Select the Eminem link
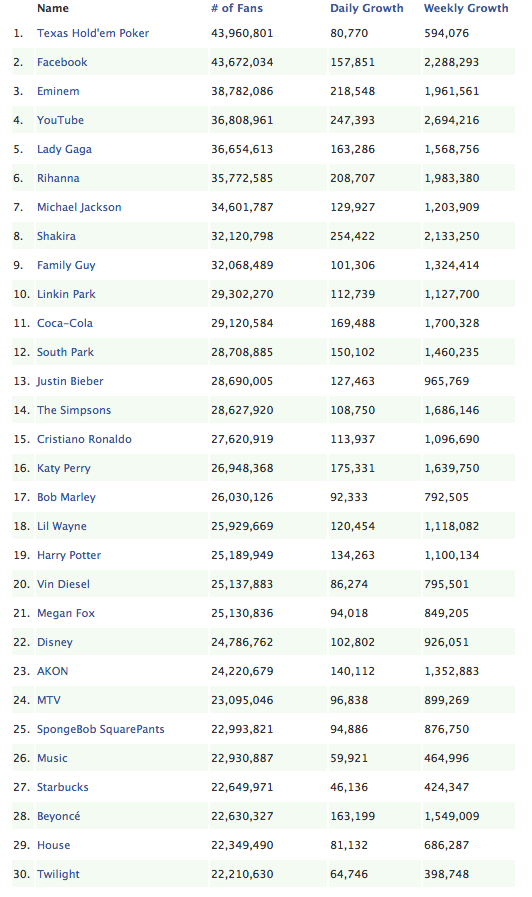The height and width of the screenshot is (897, 532). [x=58, y=91]
